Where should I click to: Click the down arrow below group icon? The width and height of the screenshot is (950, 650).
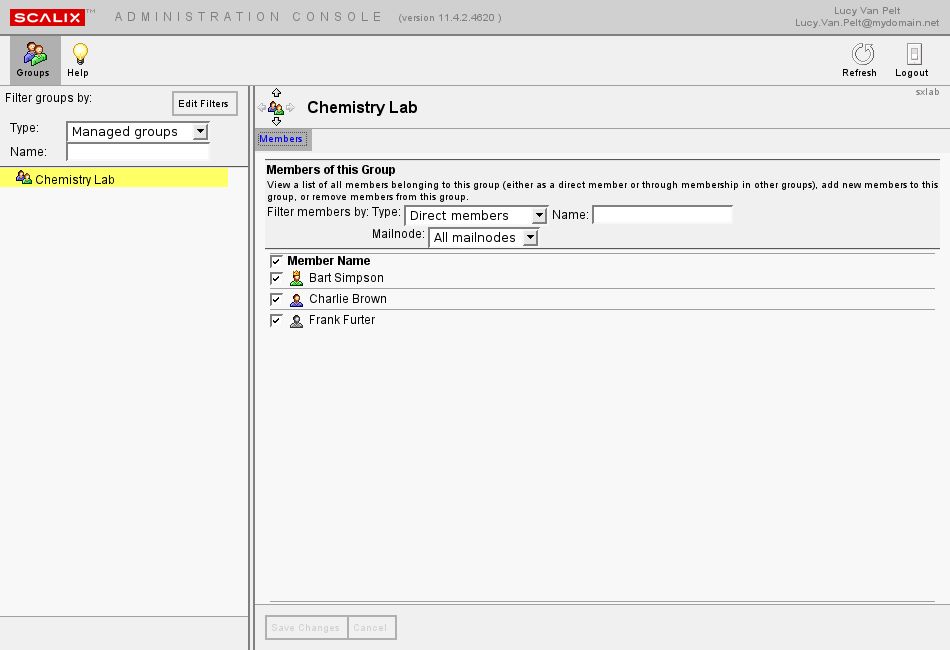277,121
